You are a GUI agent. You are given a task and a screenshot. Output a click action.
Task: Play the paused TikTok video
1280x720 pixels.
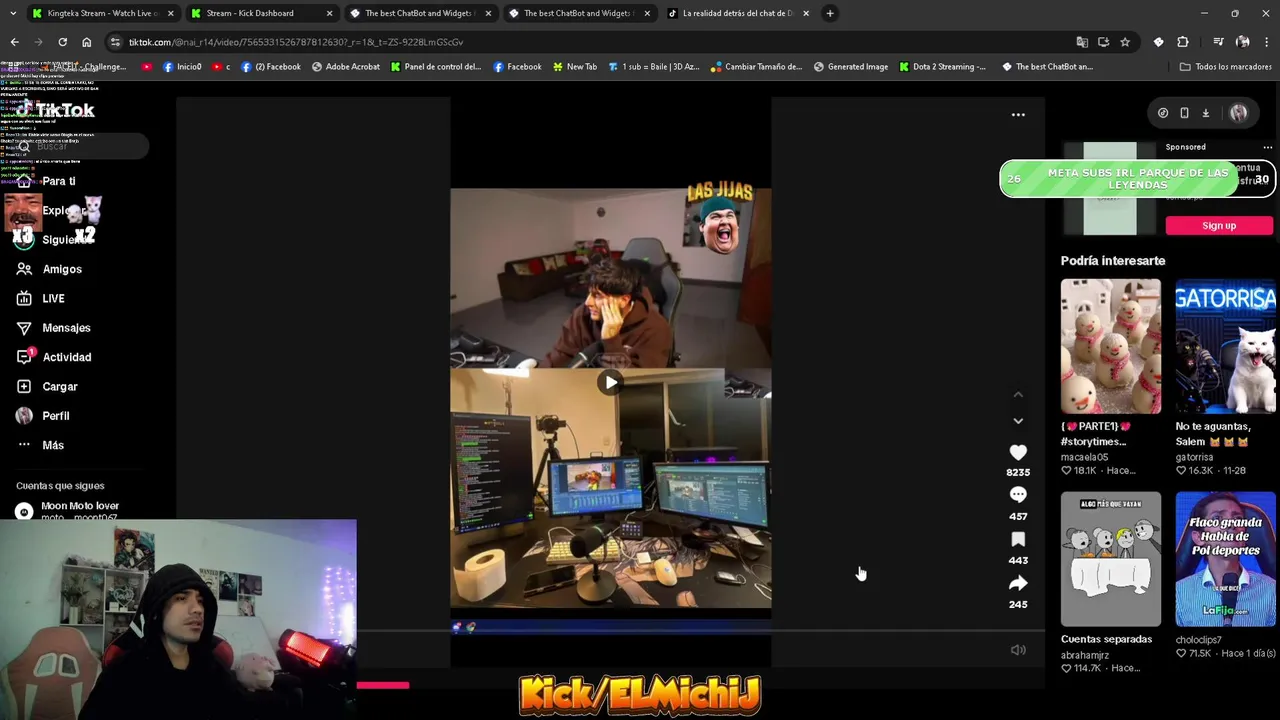pos(611,382)
